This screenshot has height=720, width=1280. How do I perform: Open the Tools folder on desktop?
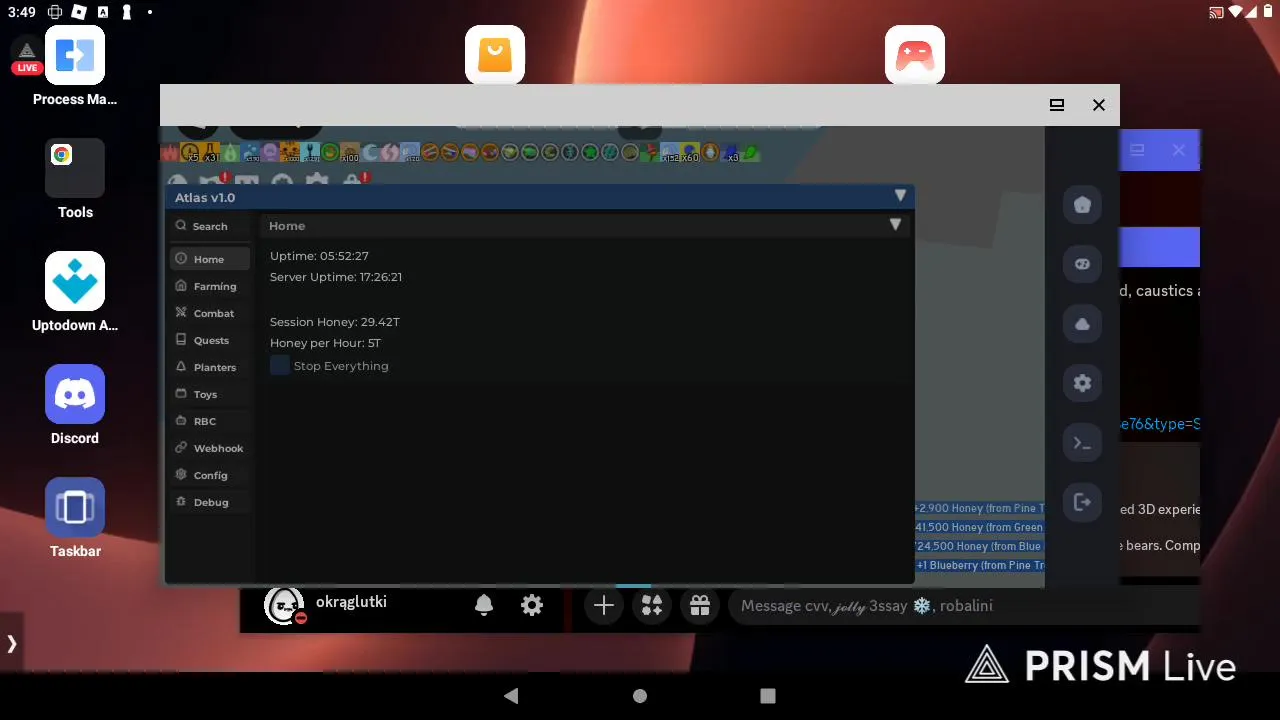[75, 179]
